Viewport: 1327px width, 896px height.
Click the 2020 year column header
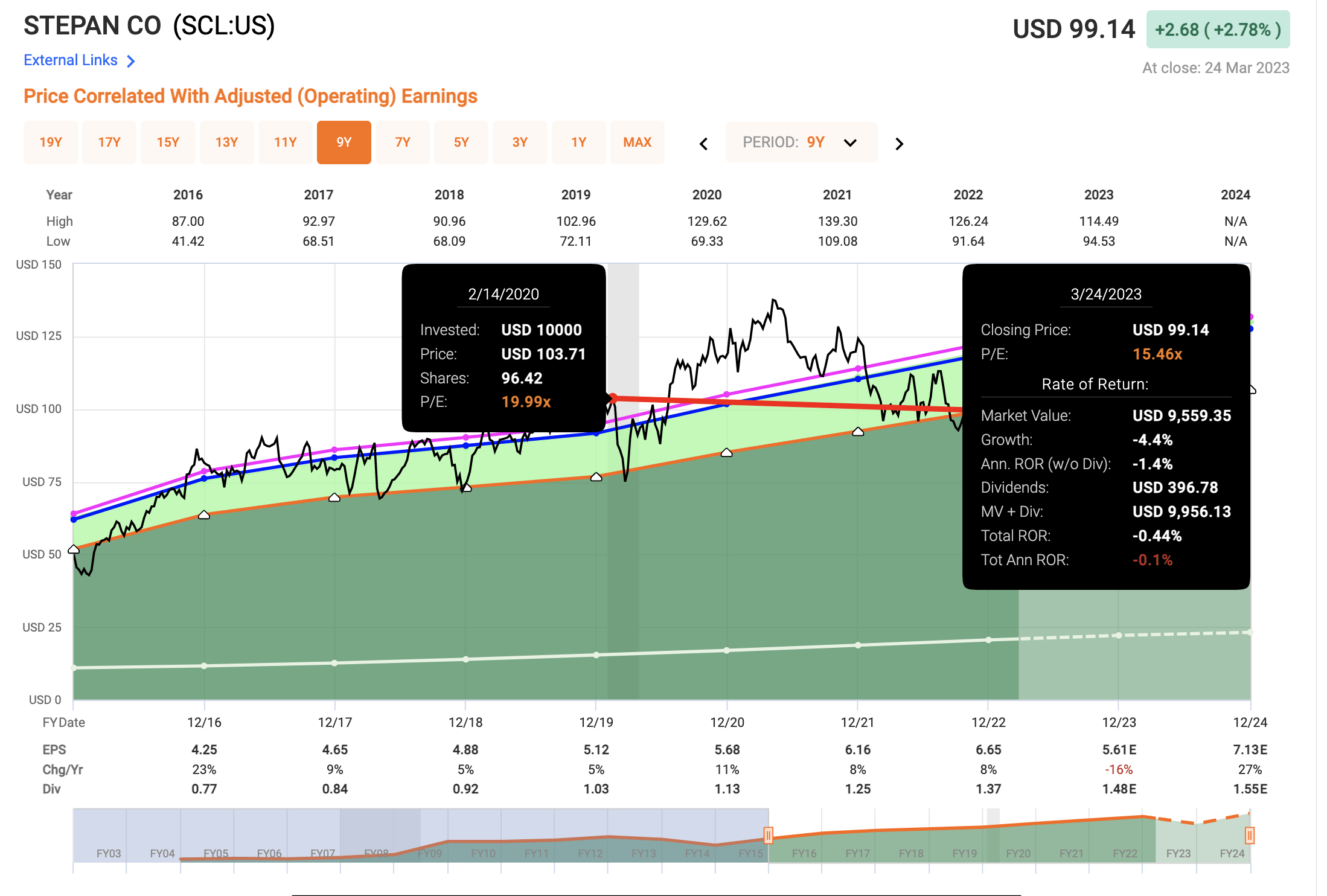coord(707,195)
